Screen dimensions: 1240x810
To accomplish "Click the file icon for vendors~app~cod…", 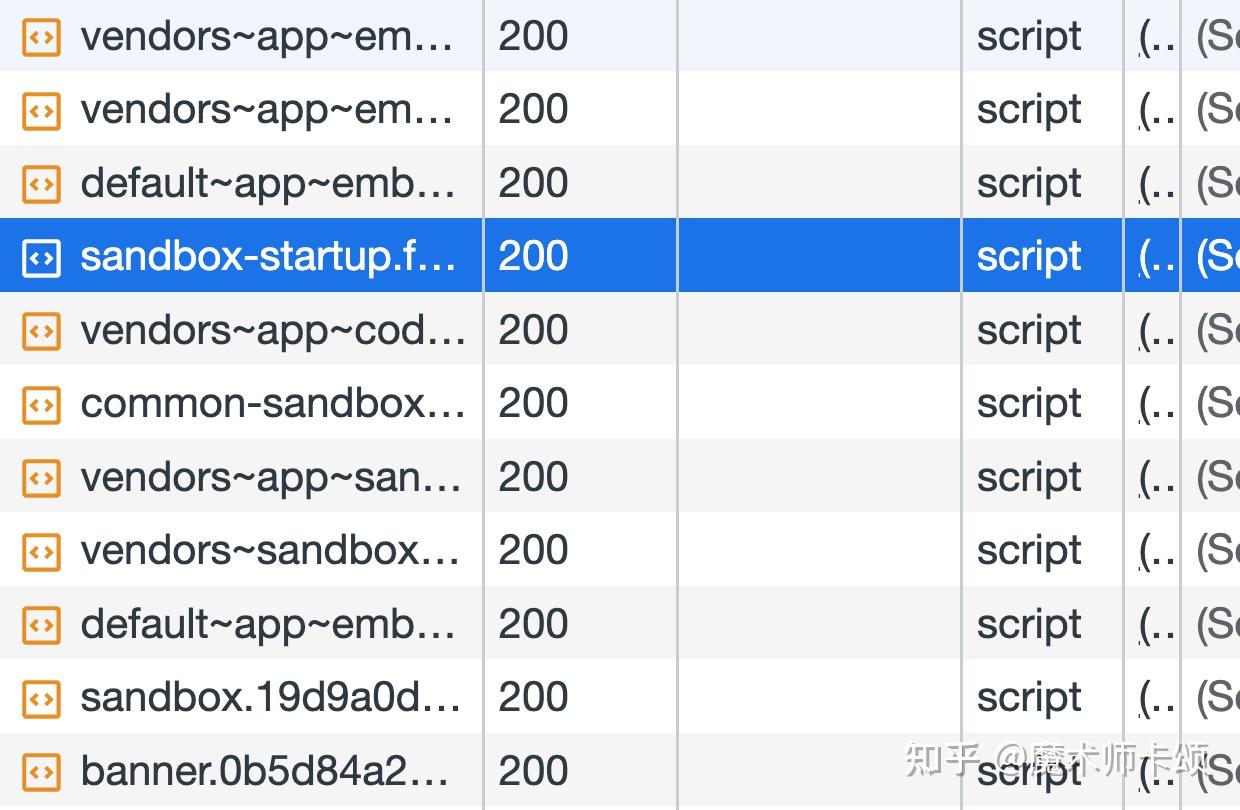I will point(41,330).
